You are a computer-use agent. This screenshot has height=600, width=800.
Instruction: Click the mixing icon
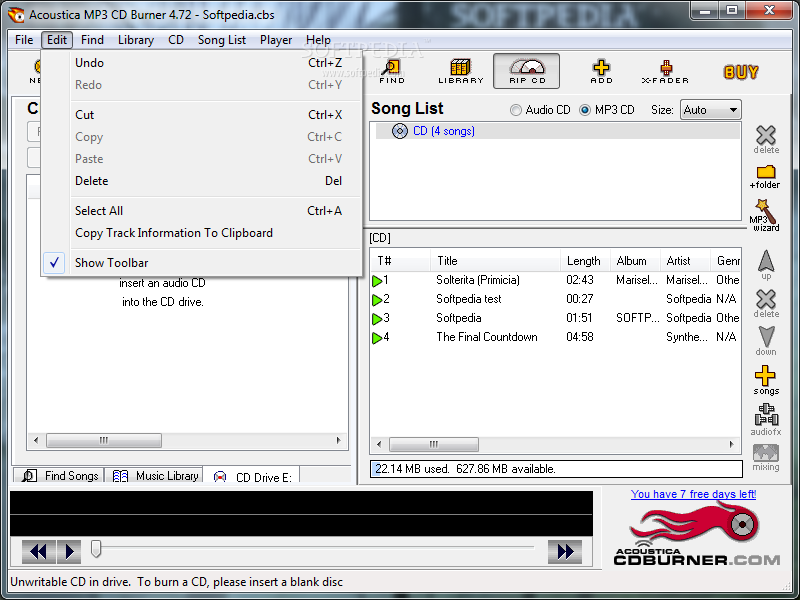[766, 458]
